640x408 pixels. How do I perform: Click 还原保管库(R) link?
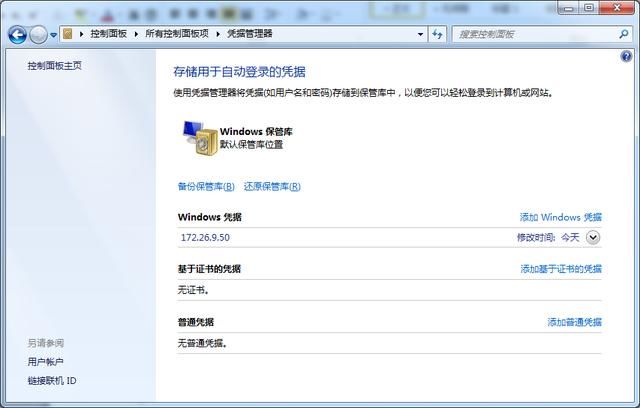[x=272, y=186]
